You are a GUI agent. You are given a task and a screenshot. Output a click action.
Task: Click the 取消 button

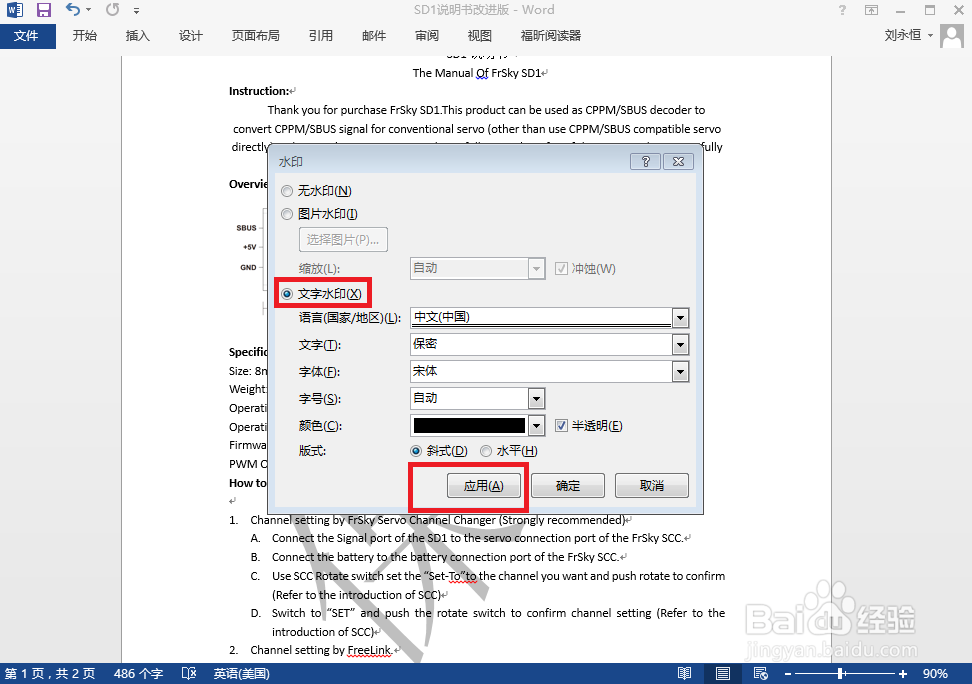point(652,486)
